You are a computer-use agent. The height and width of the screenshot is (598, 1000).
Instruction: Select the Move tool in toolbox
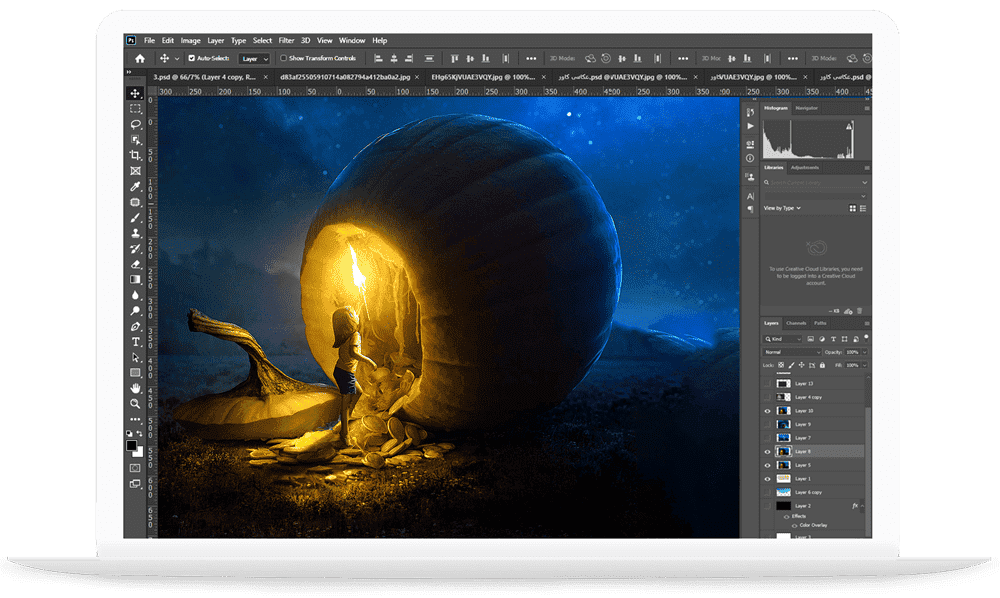(135, 94)
